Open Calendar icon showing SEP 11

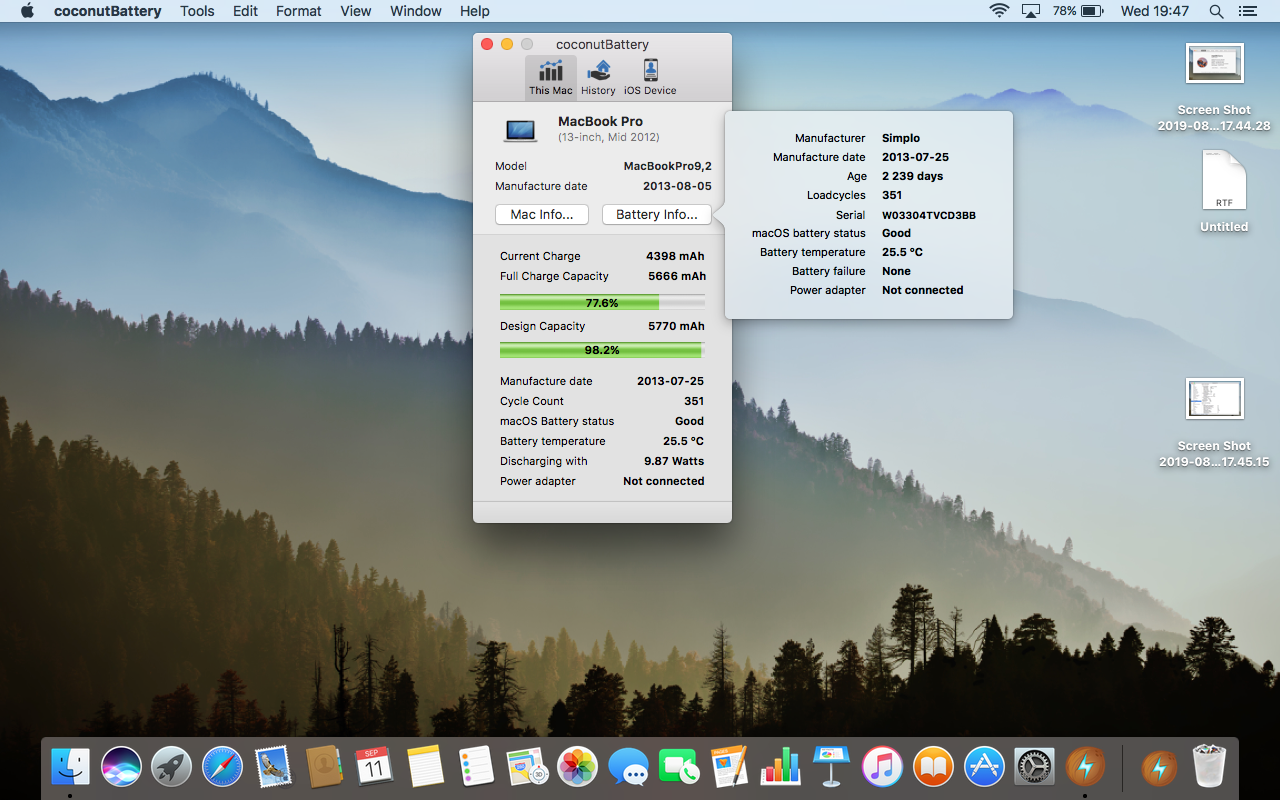click(374, 767)
